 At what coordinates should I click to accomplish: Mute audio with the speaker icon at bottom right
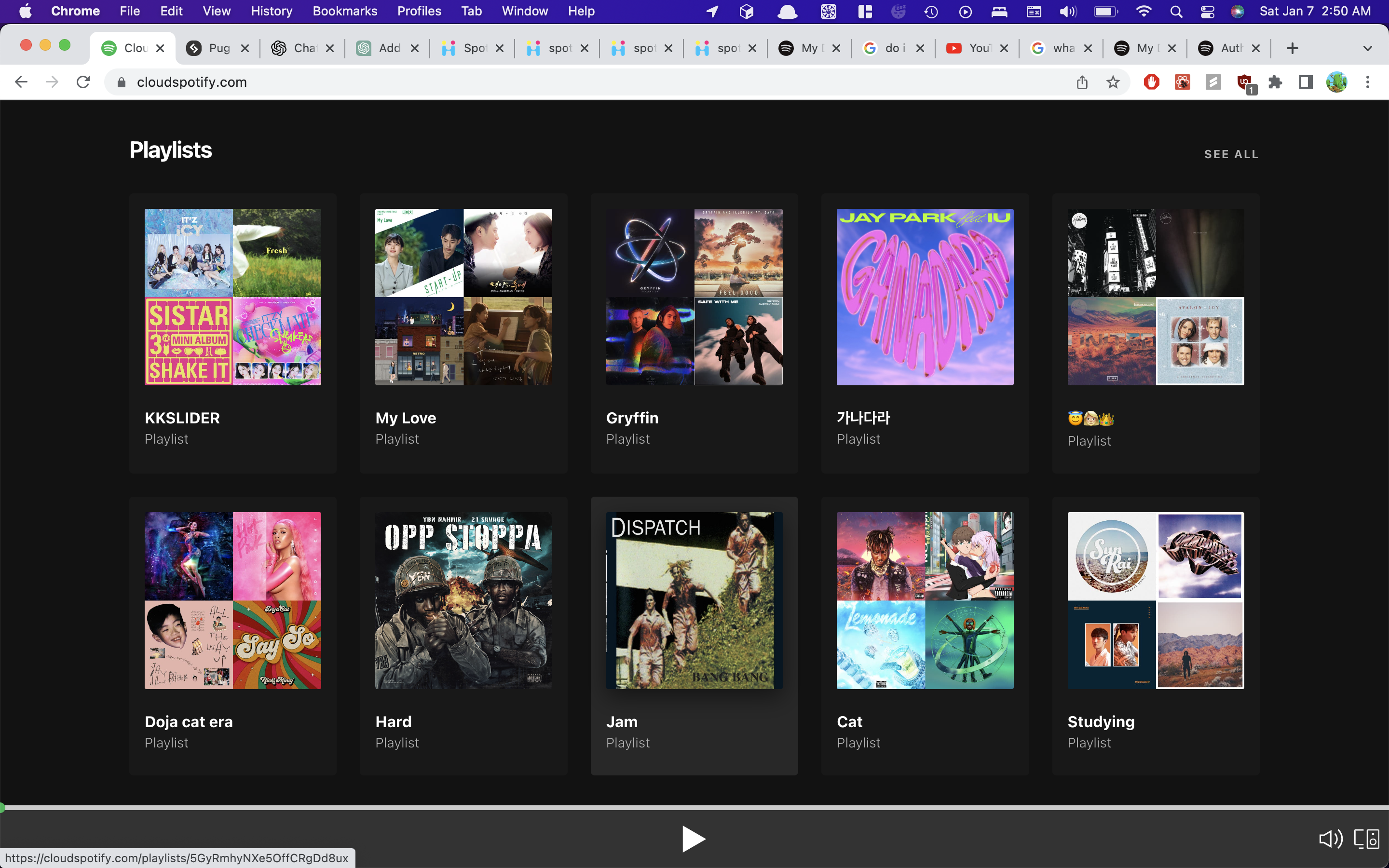(x=1331, y=839)
